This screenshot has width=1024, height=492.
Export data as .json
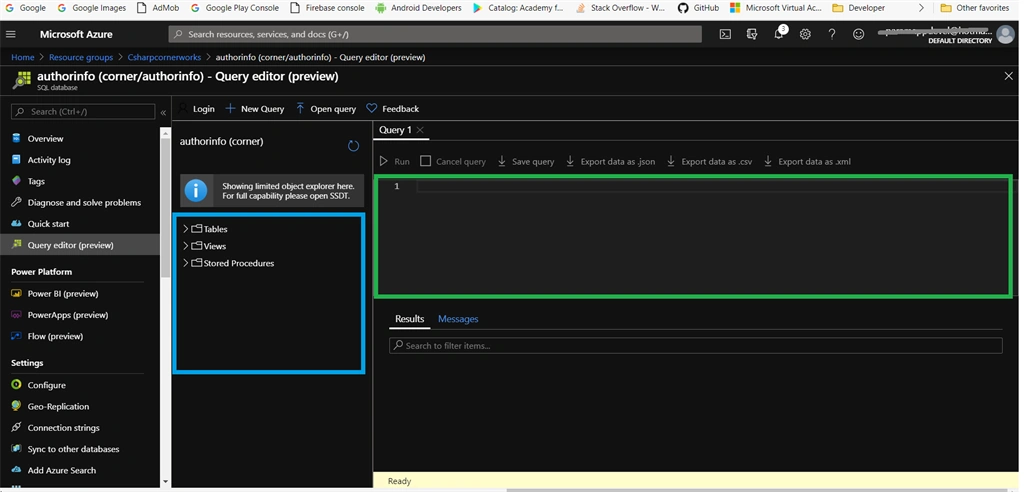(x=610, y=161)
